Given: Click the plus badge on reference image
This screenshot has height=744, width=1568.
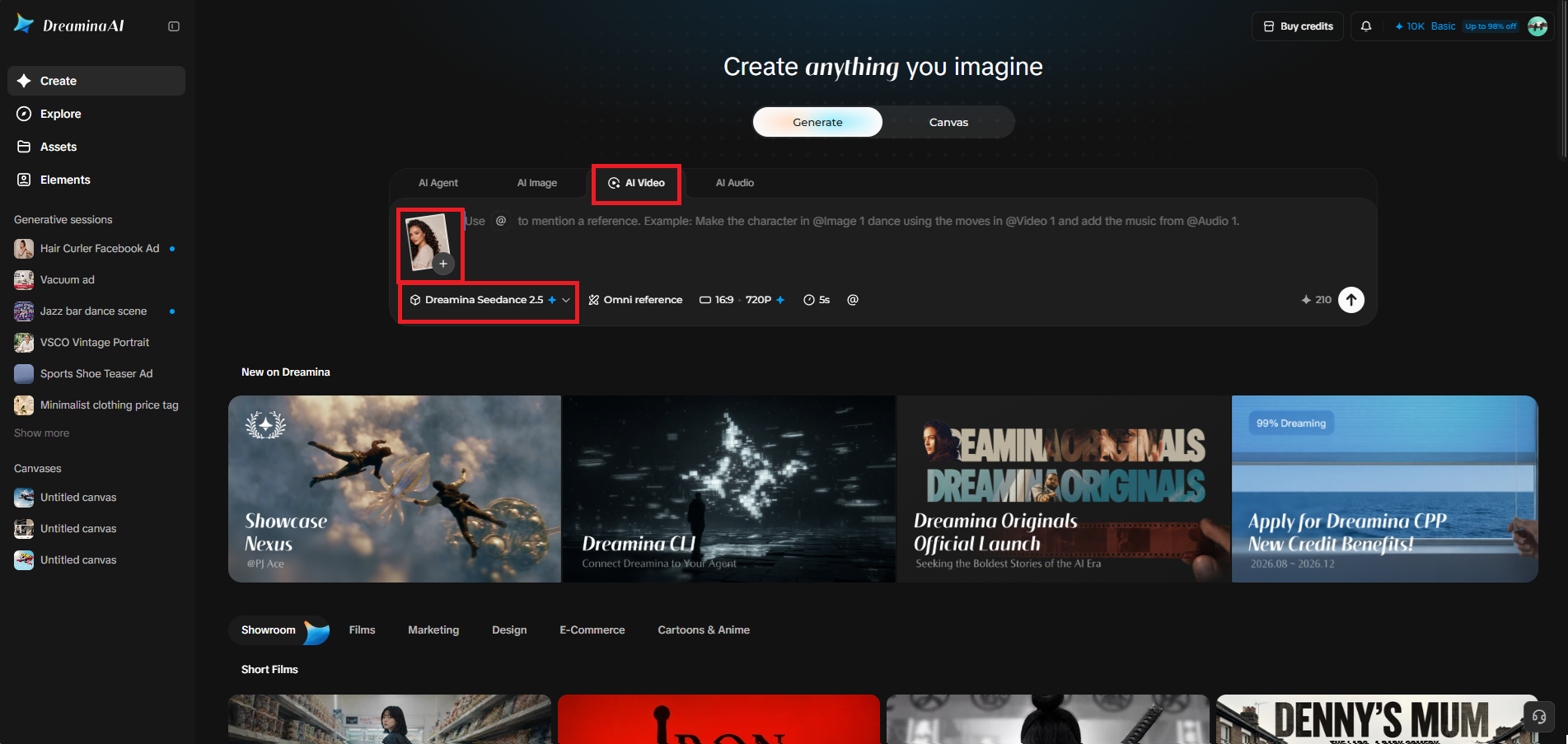Looking at the screenshot, I should [x=443, y=264].
